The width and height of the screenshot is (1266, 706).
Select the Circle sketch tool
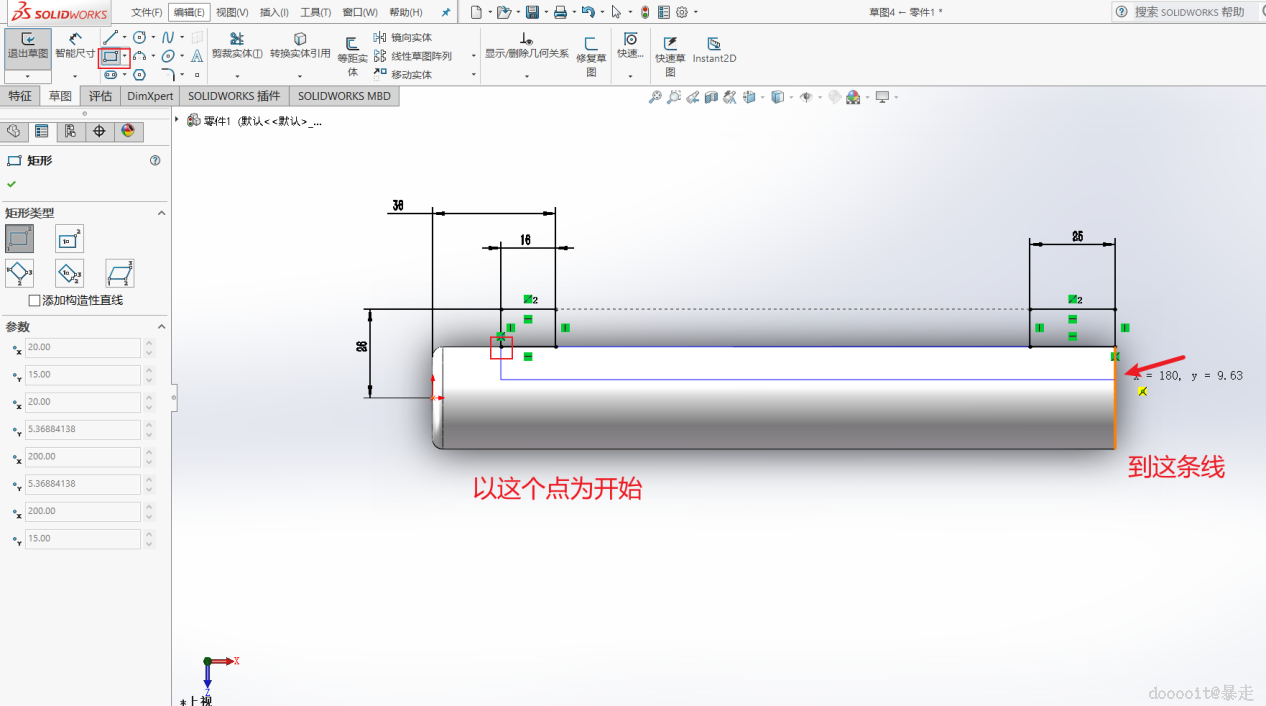click(139, 38)
